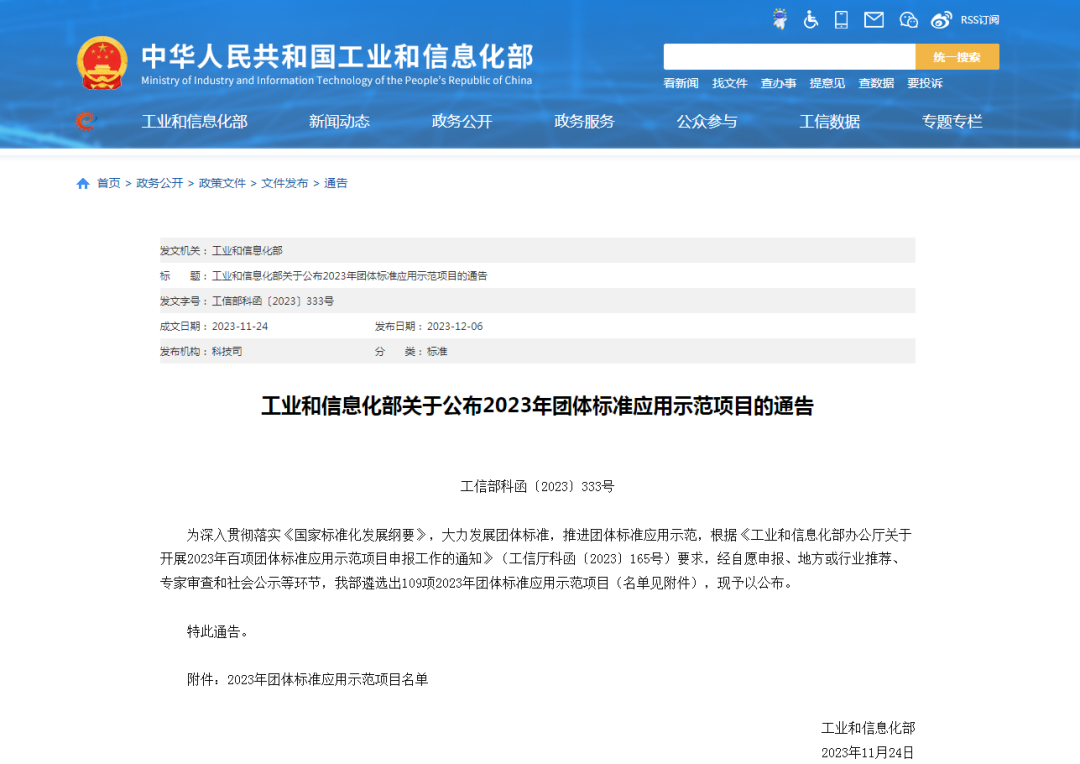
Task: Click 文件发布 in the breadcrumb trail
Action: (x=284, y=183)
